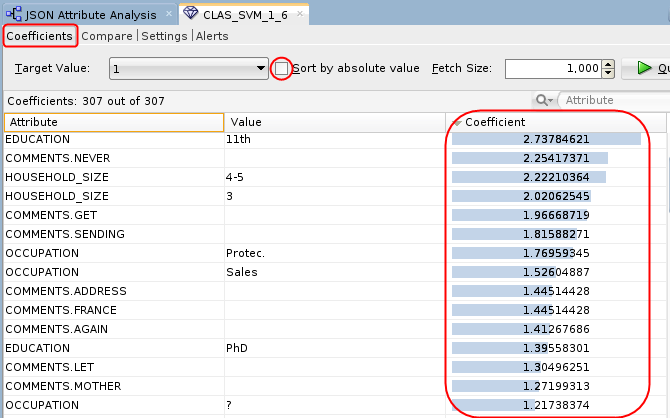670x418 pixels.
Task: Select the EDUCATION 11th row
Action: 335,139
